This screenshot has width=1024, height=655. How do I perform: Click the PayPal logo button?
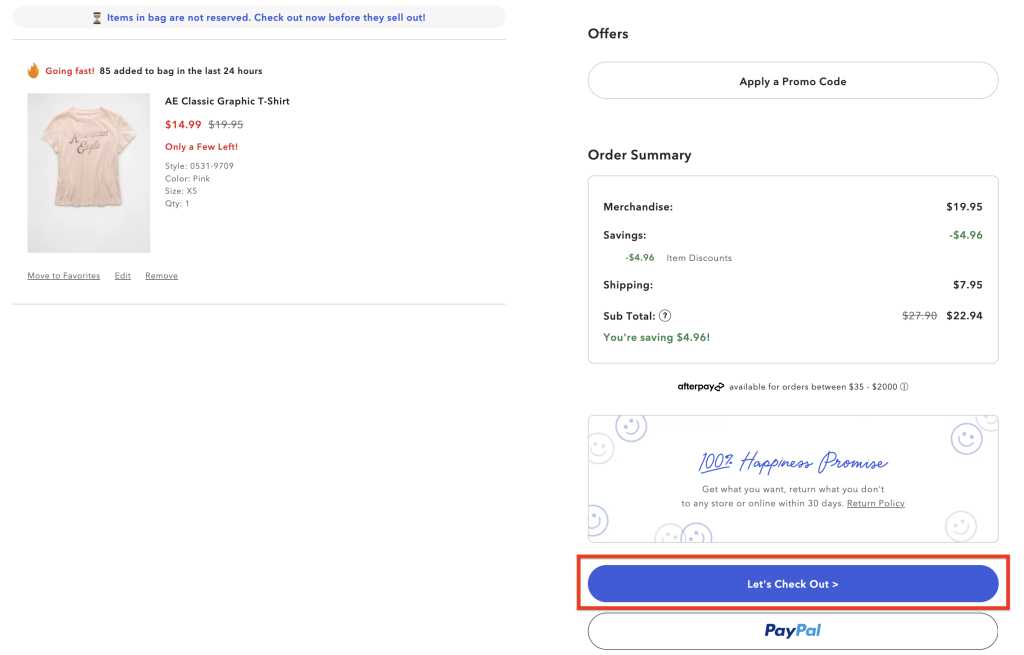(792, 631)
